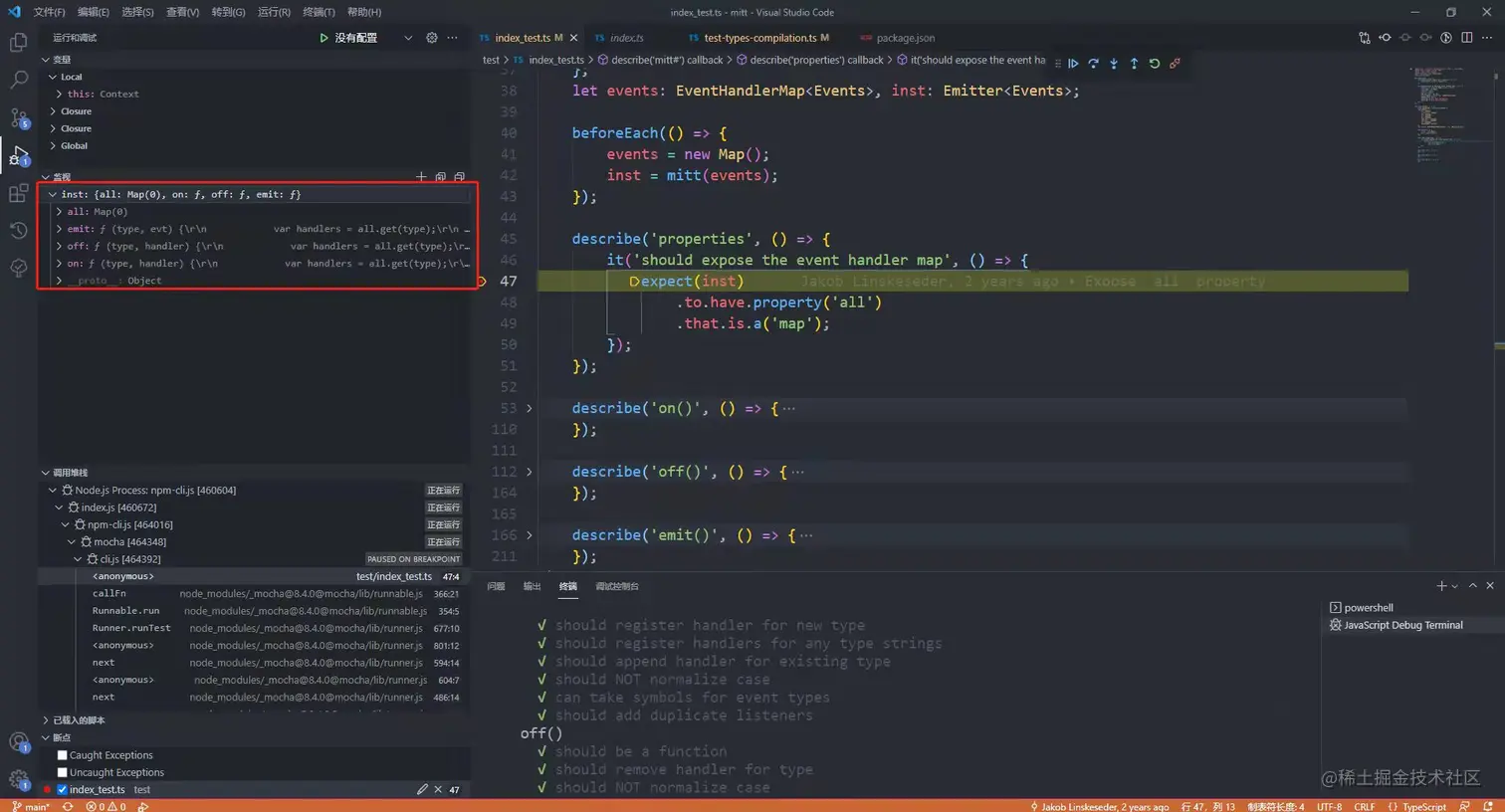Disconnect the debugger with the red plug icon

pyautogui.click(x=1176, y=63)
